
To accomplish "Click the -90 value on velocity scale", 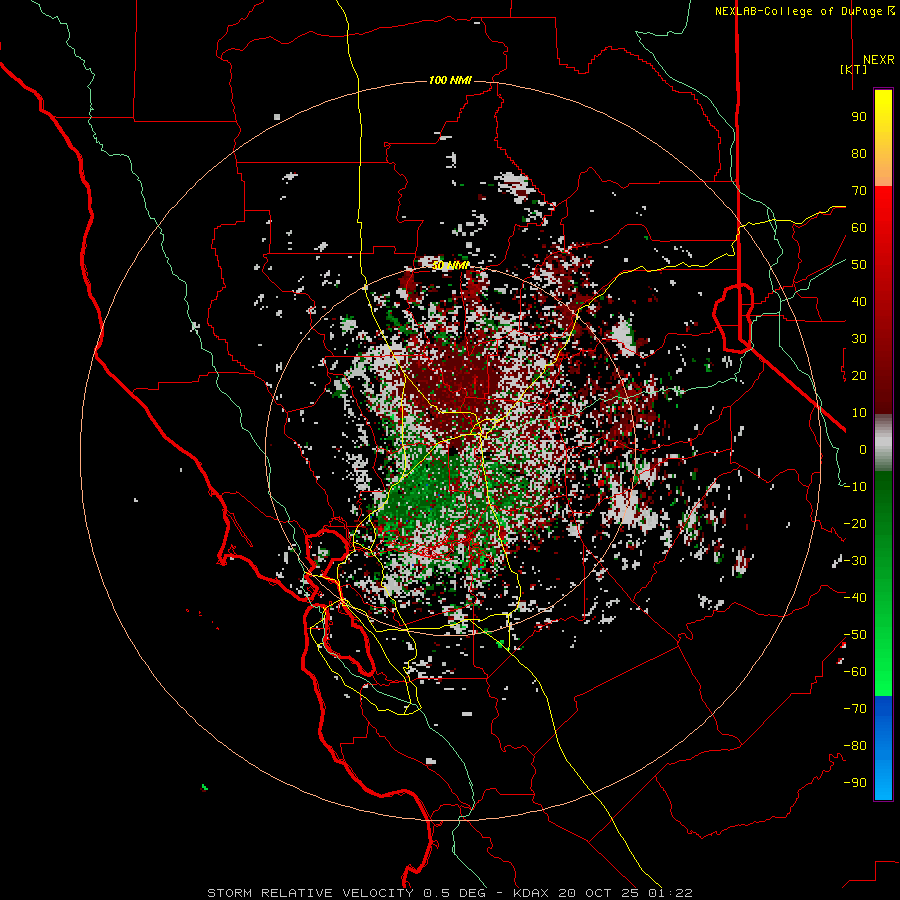I will pyautogui.click(x=855, y=783).
